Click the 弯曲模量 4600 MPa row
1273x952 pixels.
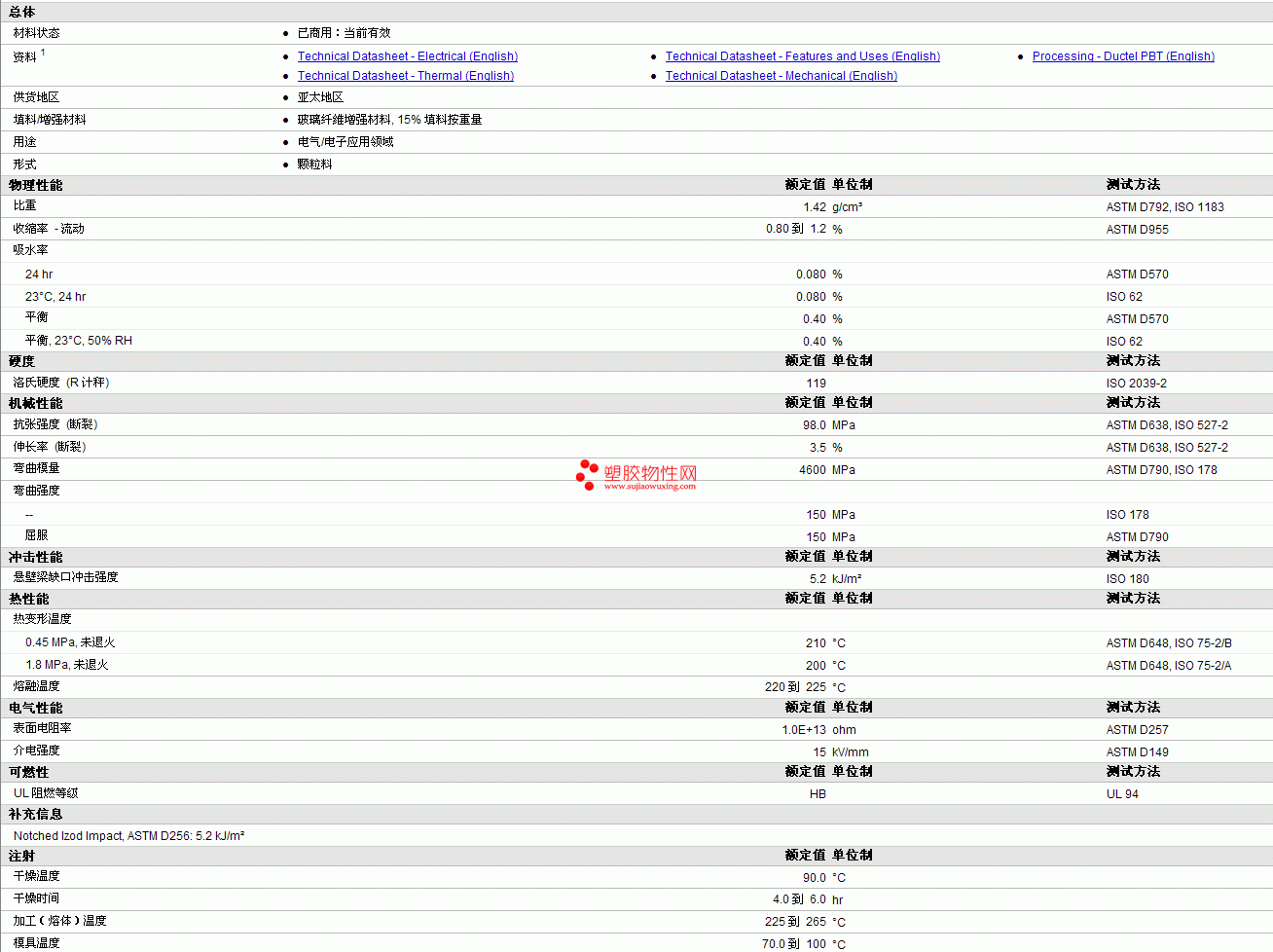tap(636, 469)
